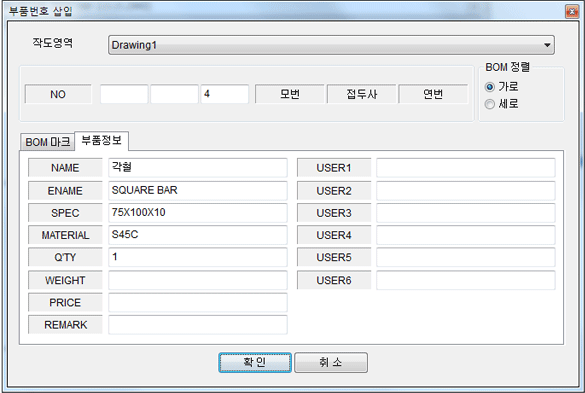
Task: Click the USER3 input field
Action: point(466,213)
